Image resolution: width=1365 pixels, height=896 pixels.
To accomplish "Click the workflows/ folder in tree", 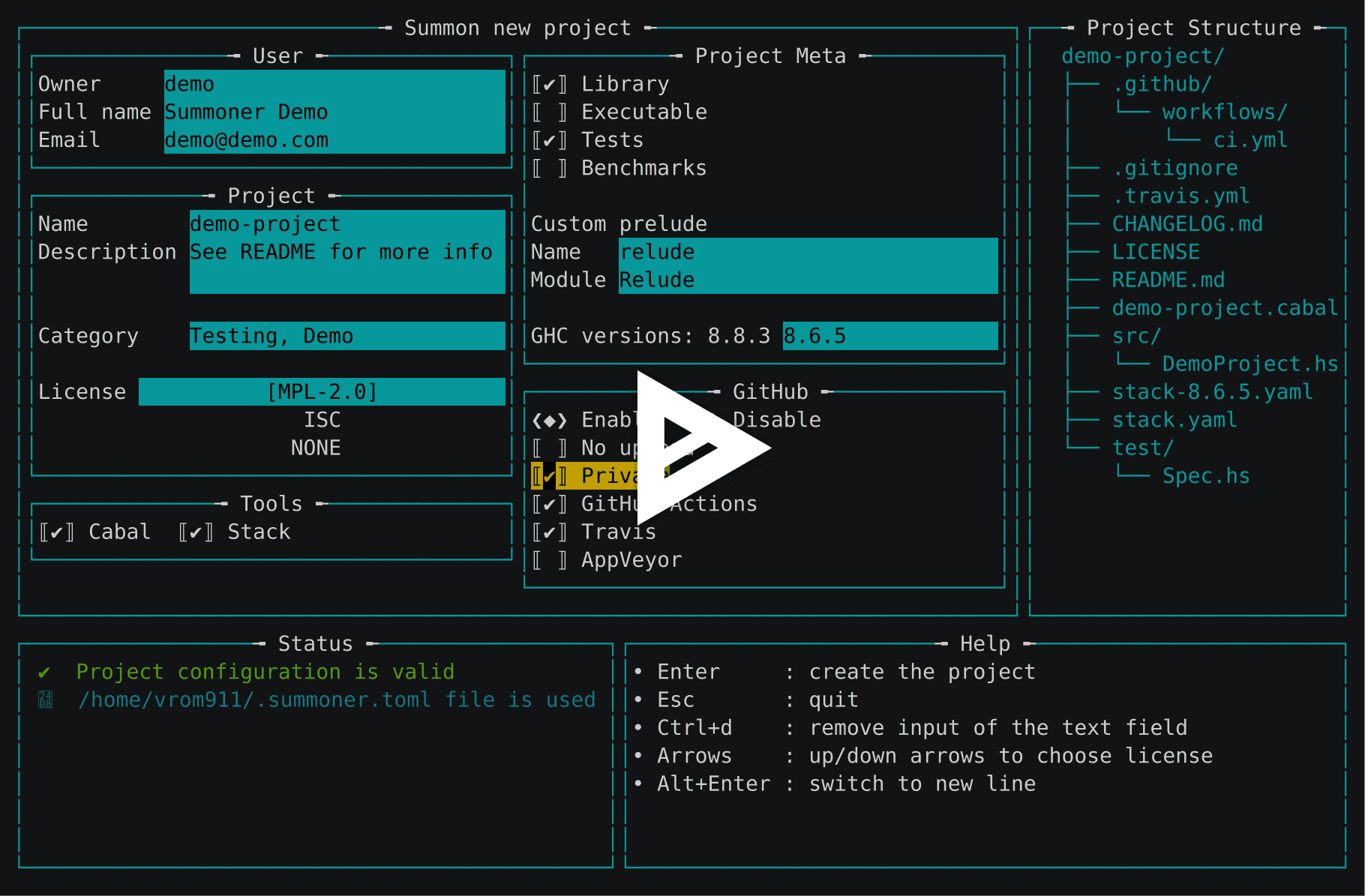I will [1225, 112].
